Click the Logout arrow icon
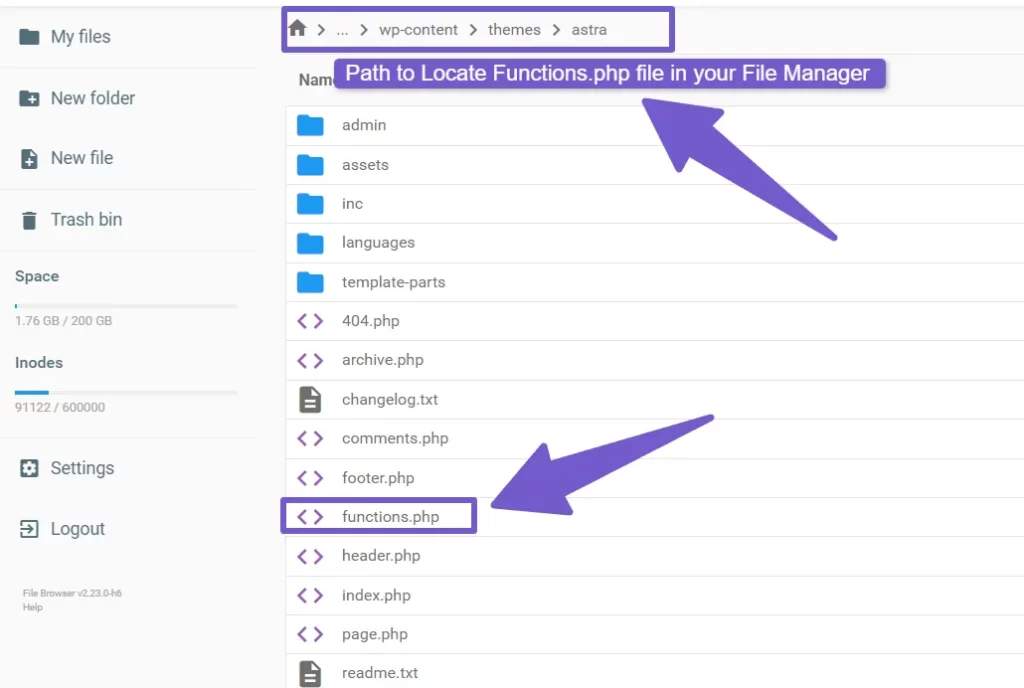 coord(30,529)
